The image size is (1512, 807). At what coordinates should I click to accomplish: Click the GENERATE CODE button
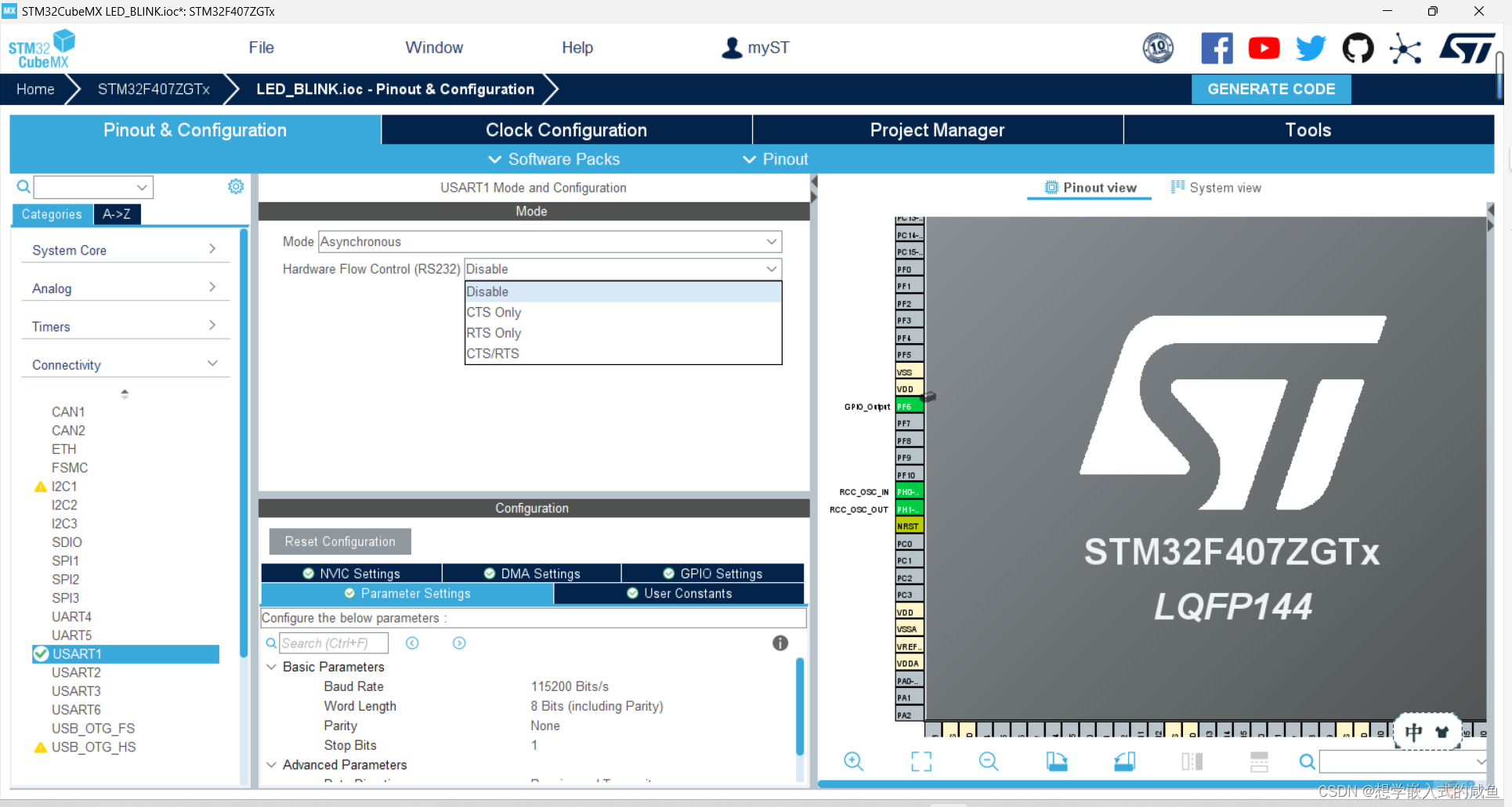1271,89
